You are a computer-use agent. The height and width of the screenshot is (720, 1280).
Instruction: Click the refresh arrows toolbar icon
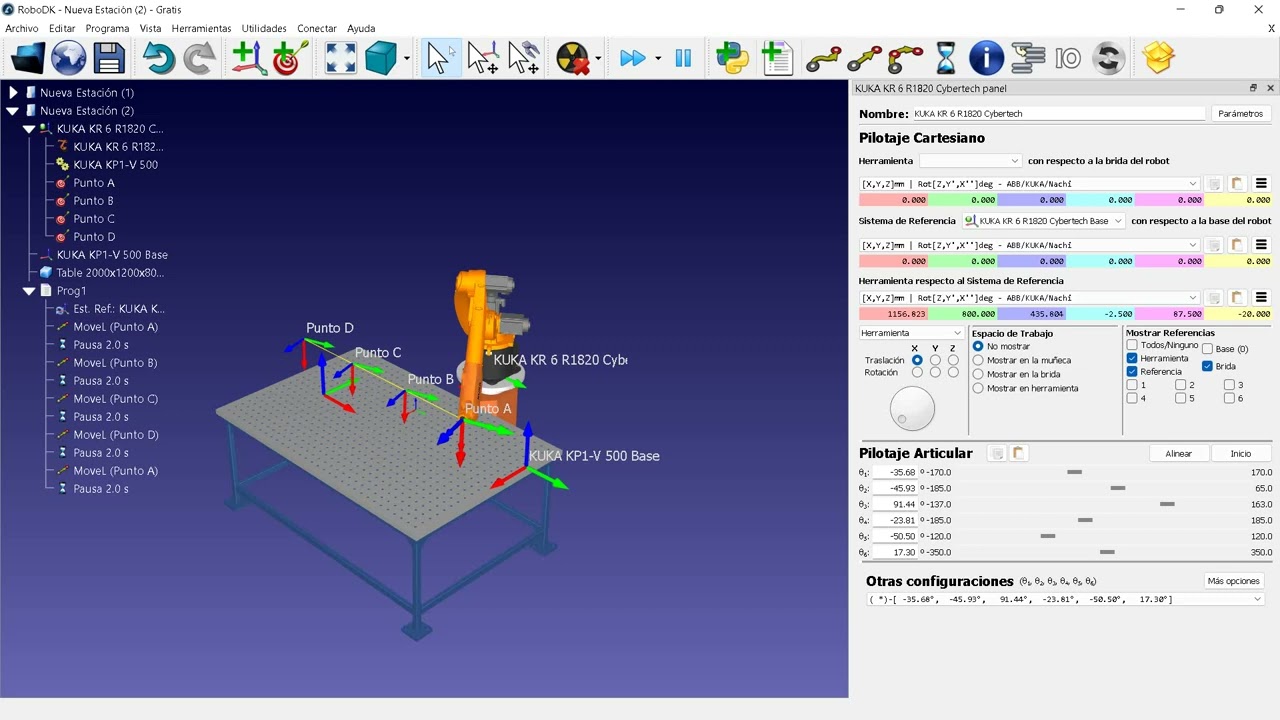[x=1108, y=58]
